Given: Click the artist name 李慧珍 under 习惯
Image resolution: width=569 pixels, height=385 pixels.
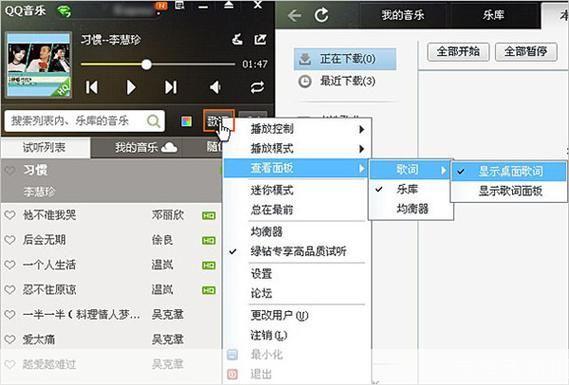Looking at the screenshot, I should pyautogui.click(x=40, y=191).
